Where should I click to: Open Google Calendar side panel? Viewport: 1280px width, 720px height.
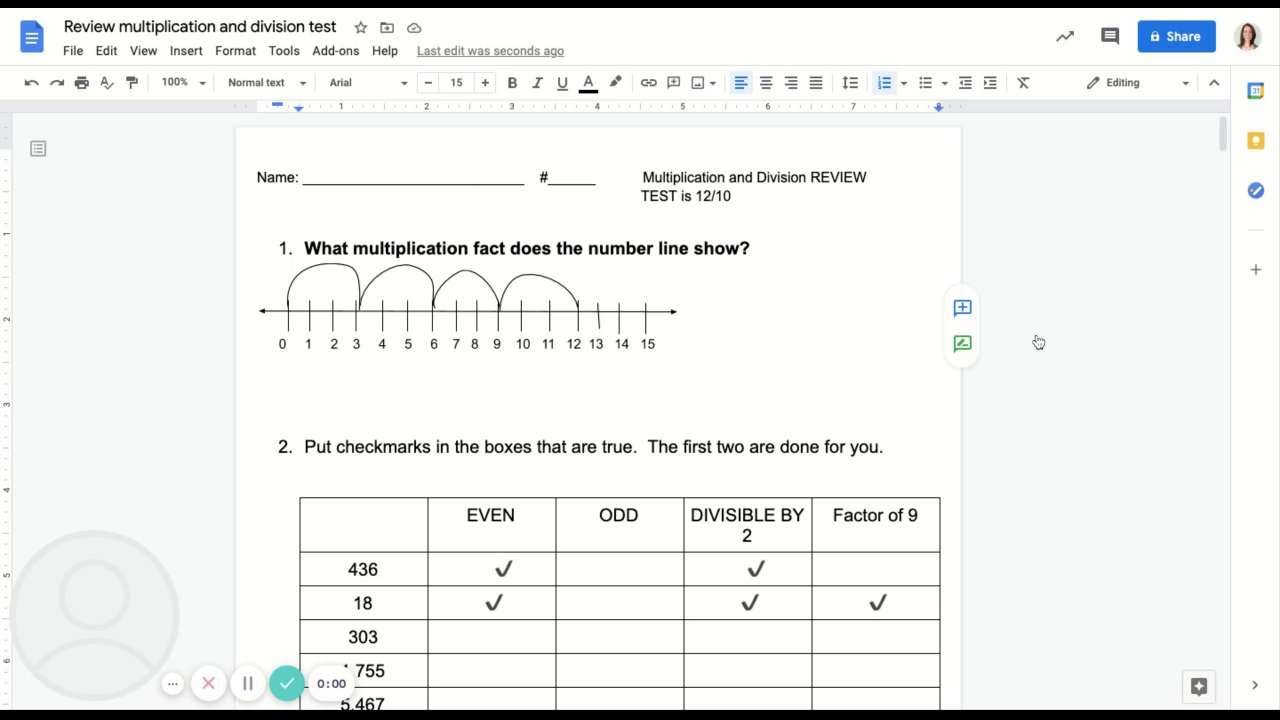point(1256,91)
